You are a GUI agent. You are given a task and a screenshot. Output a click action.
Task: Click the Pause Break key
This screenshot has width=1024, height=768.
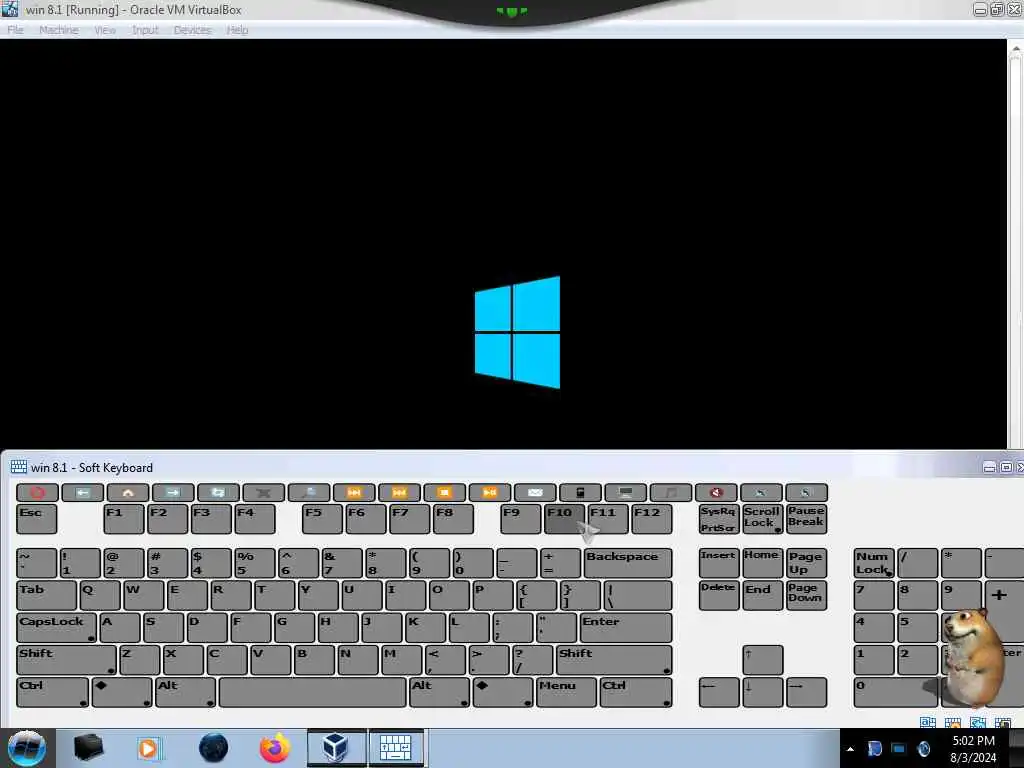tap(807, 519)
